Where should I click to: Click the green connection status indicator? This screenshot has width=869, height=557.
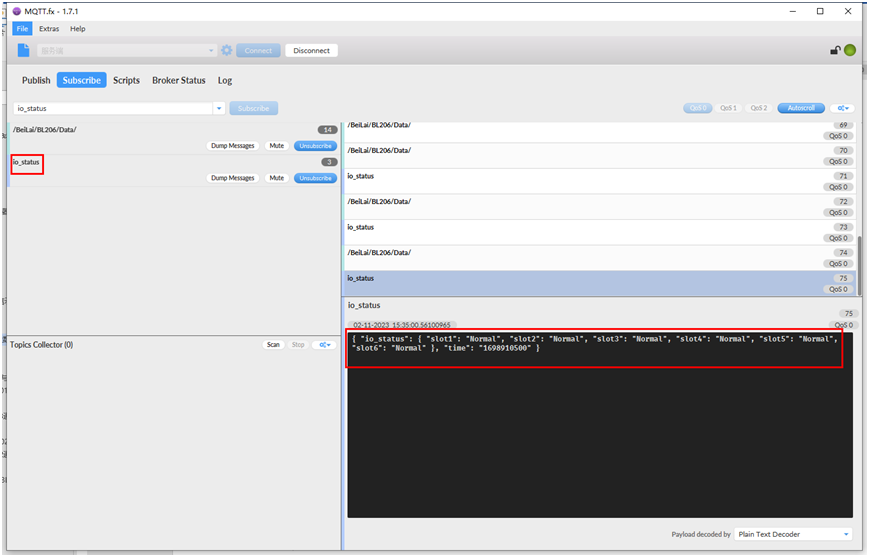850,50
